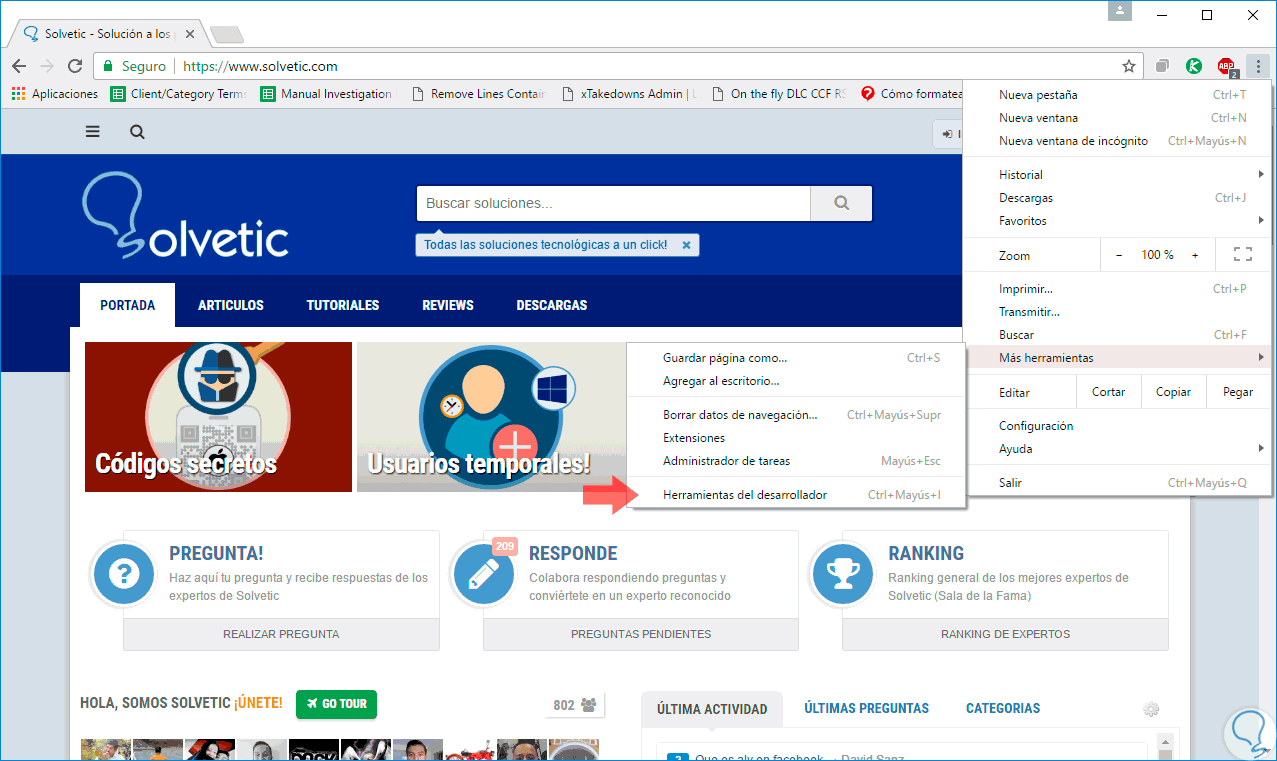Select Nueva pestaña from menu
The width and height of the screenshot is (1277, 761).
click(x=1117, y=95)
